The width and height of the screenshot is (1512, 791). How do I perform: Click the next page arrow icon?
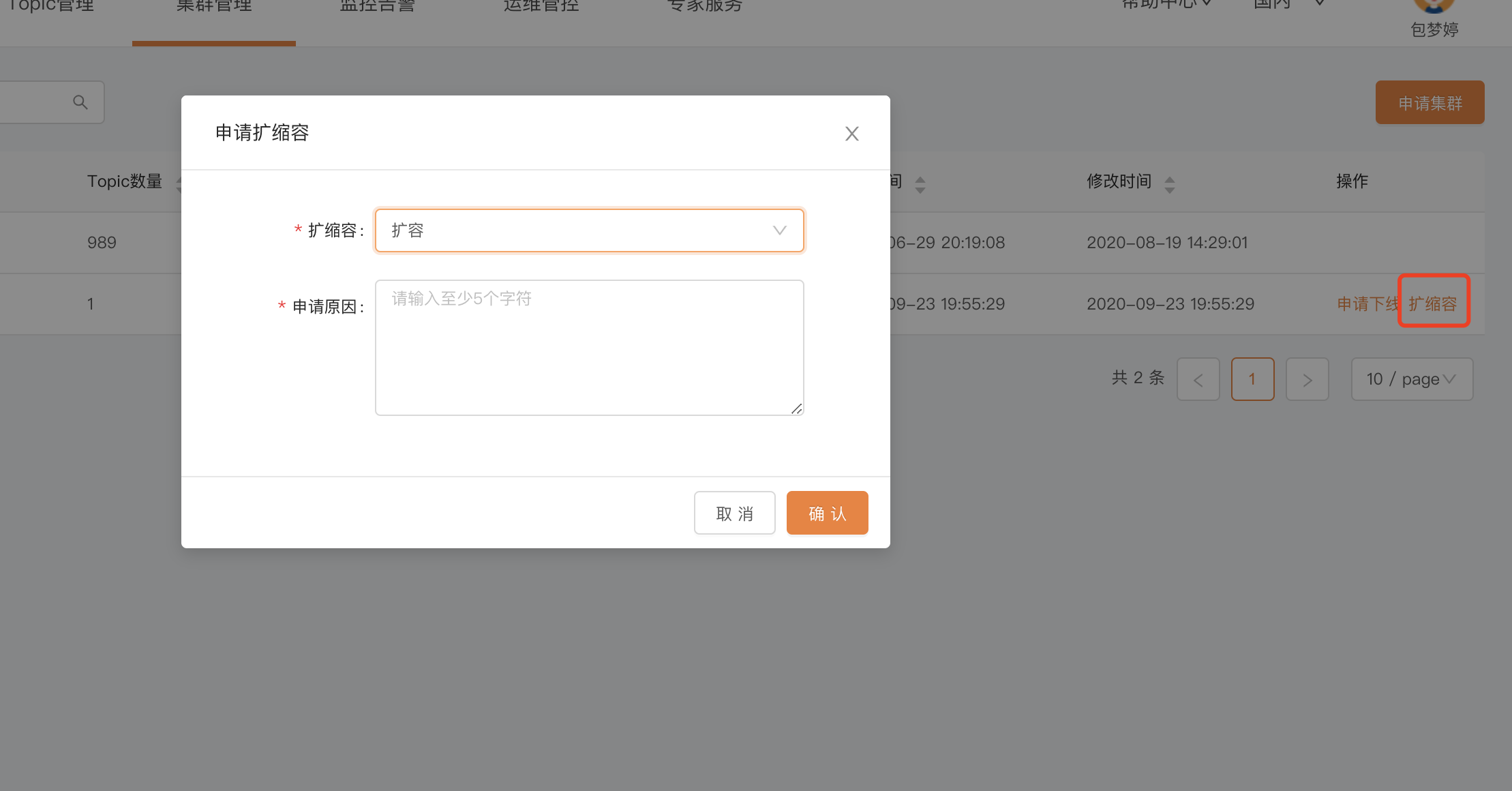(x=1307, y=379)
